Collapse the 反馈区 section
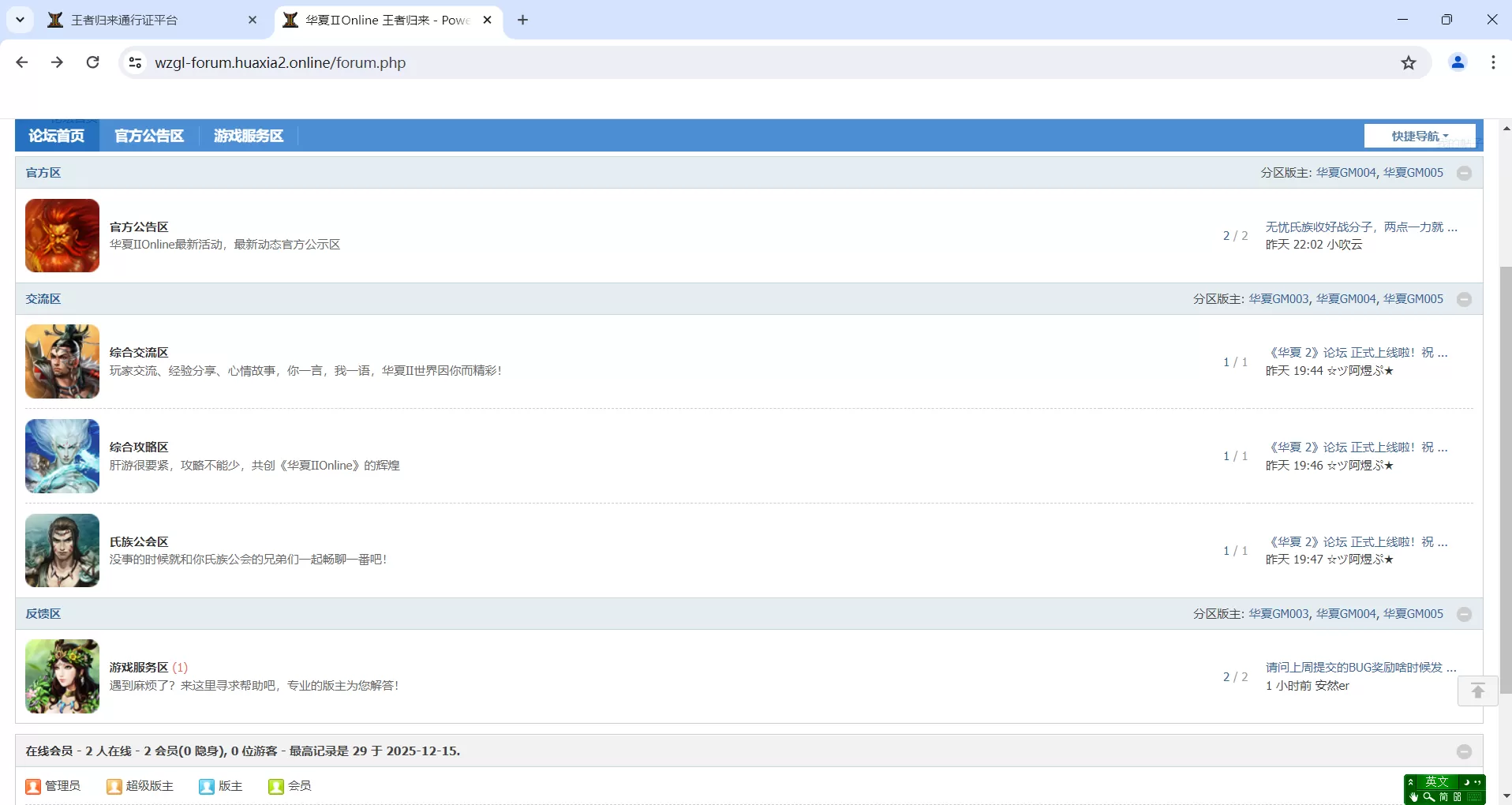 click(x=1464, y=614)
